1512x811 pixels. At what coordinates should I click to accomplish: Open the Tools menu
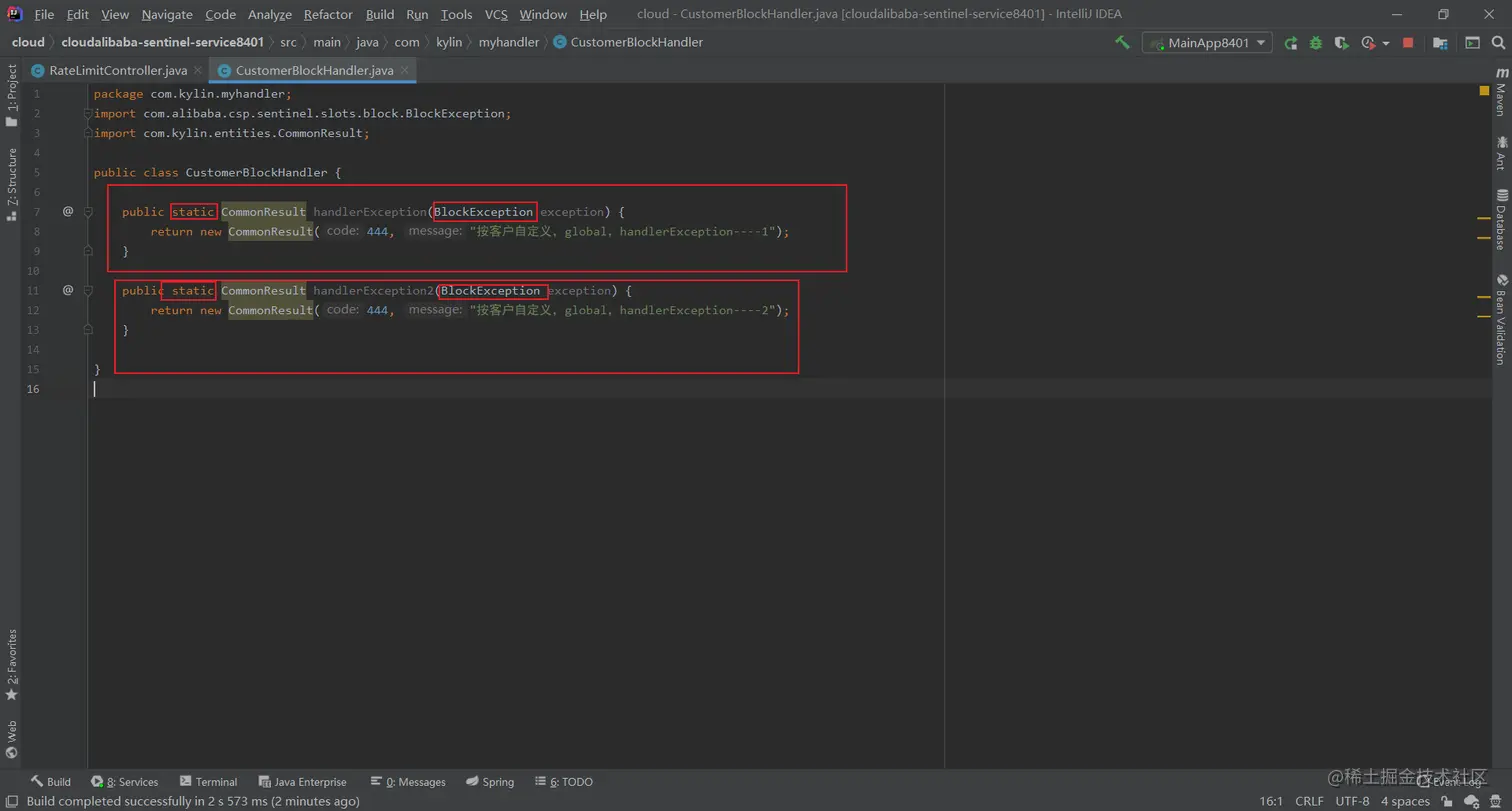(456, 14)
